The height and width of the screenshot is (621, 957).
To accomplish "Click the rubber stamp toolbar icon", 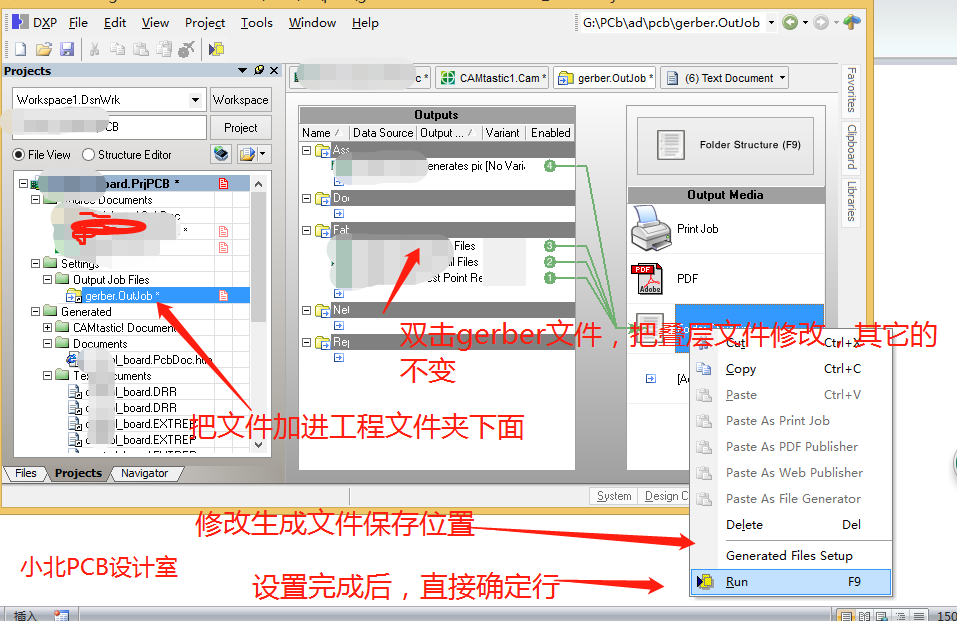I will (187, 49).
